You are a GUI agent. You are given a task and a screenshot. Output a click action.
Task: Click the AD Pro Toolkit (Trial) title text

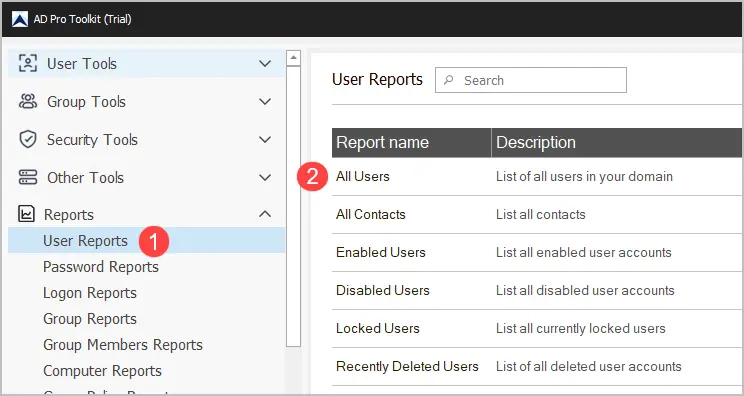[x=82, y=19]
